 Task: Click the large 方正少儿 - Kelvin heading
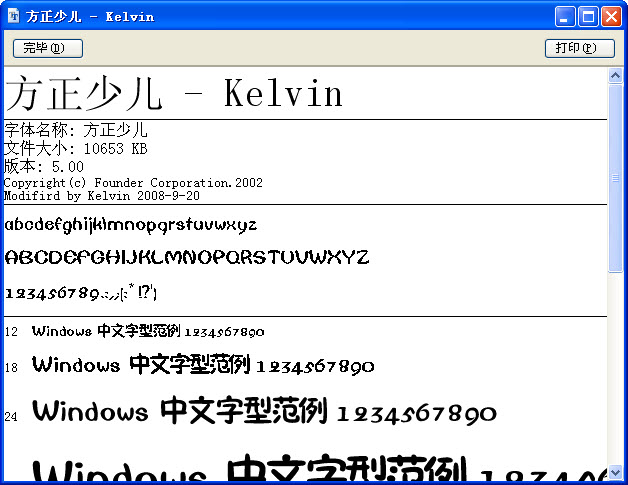pos(174,94)
